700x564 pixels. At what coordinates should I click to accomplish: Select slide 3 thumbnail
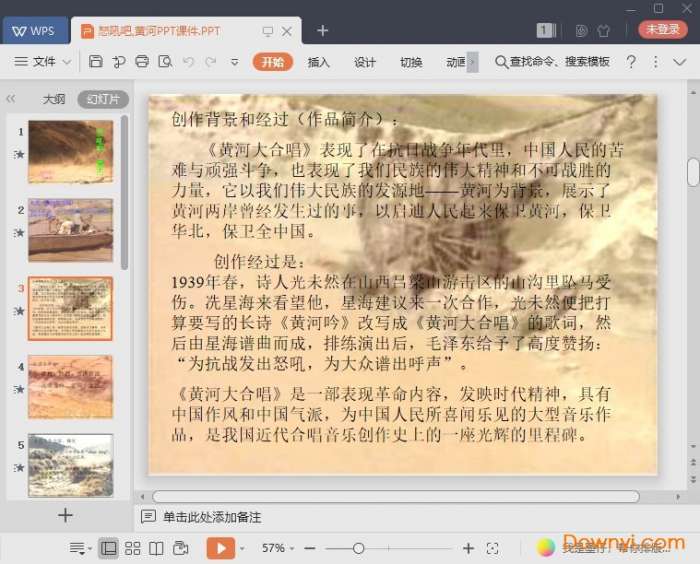coord(71,309)
